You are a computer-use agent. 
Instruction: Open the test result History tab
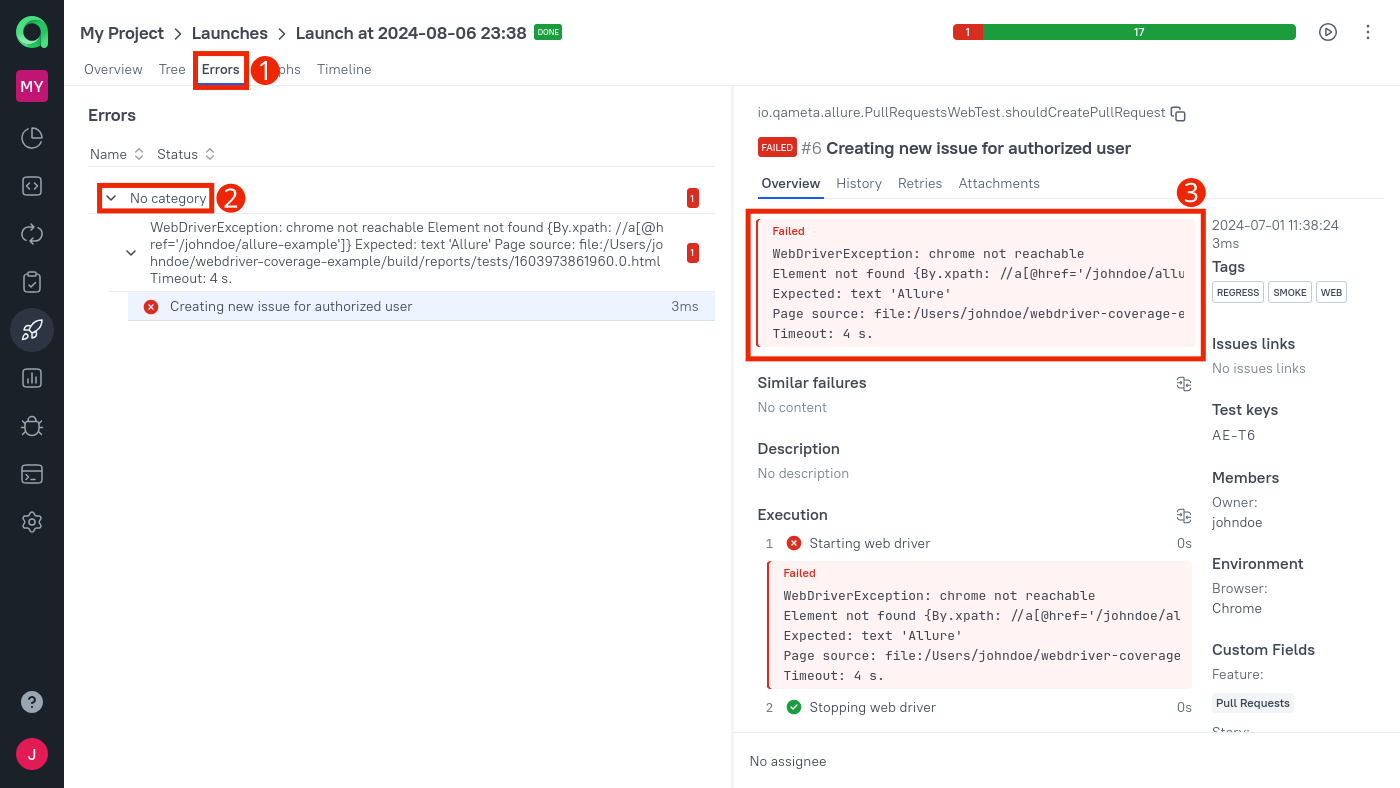[859, 183]
